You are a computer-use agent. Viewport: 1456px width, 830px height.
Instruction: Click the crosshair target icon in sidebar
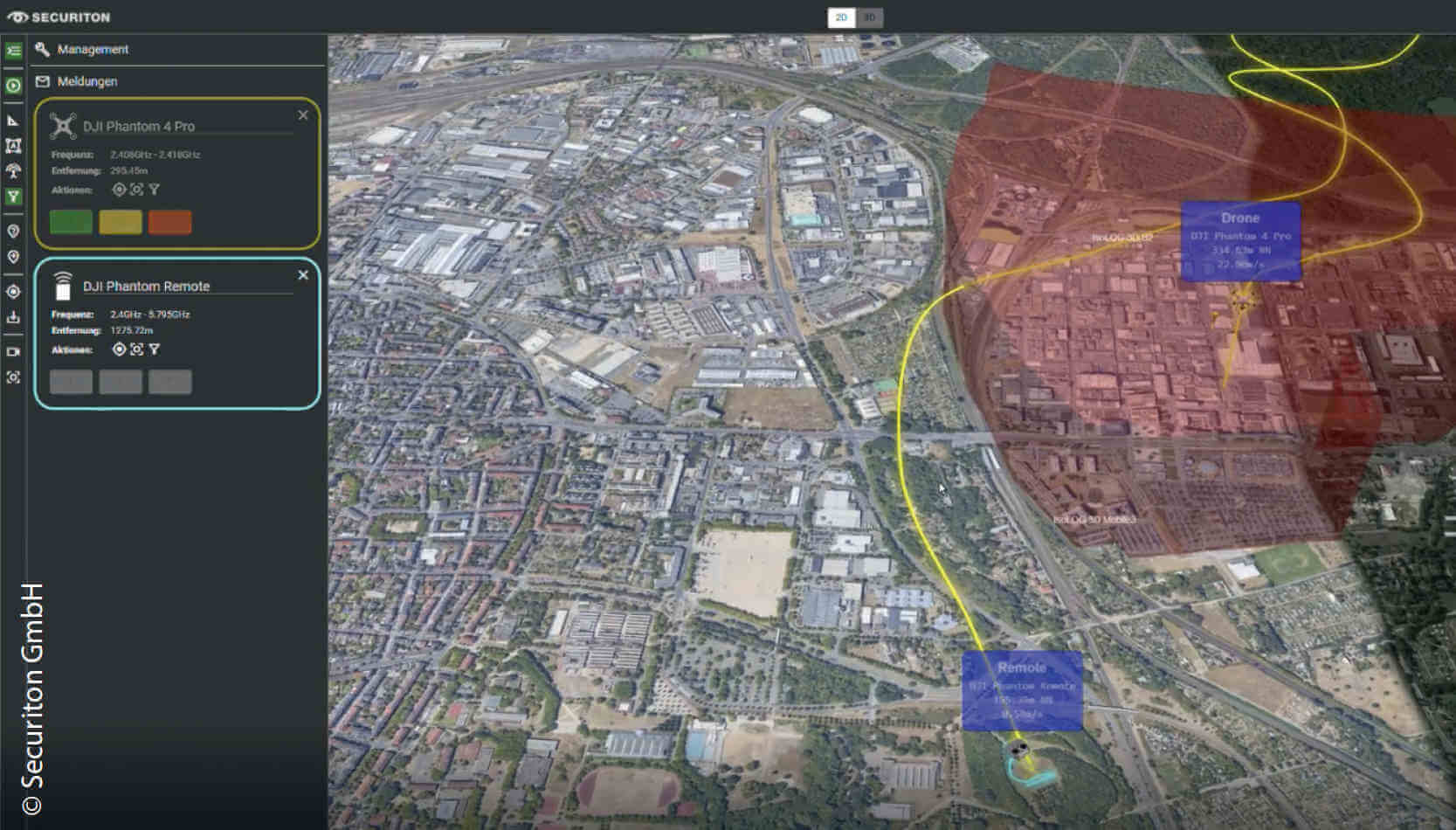coord(13,292)
